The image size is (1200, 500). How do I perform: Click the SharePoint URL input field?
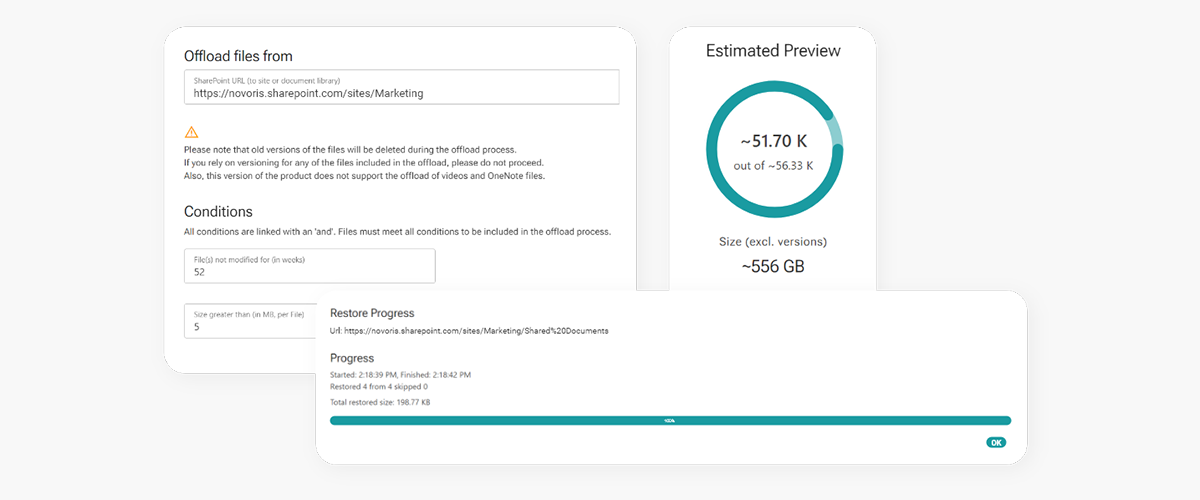pos(402,87)
